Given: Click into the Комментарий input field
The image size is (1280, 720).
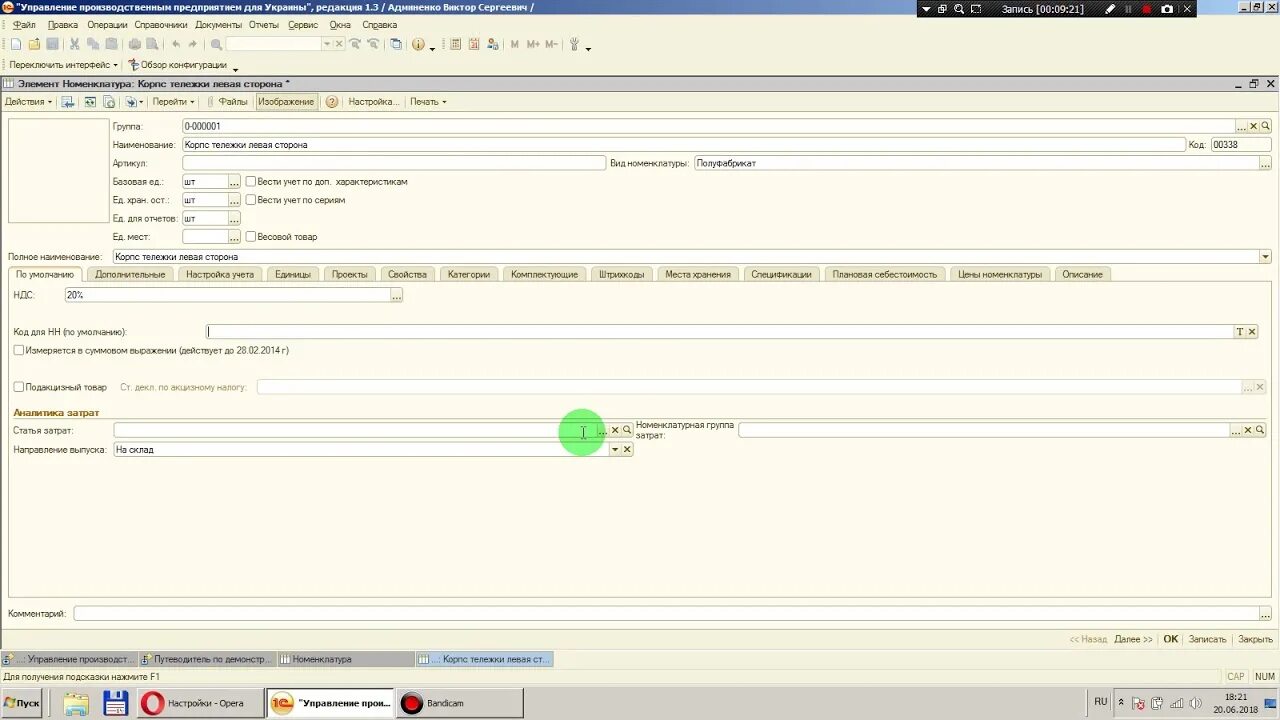Looking at the screenshot, I should [x=666, y=613].
